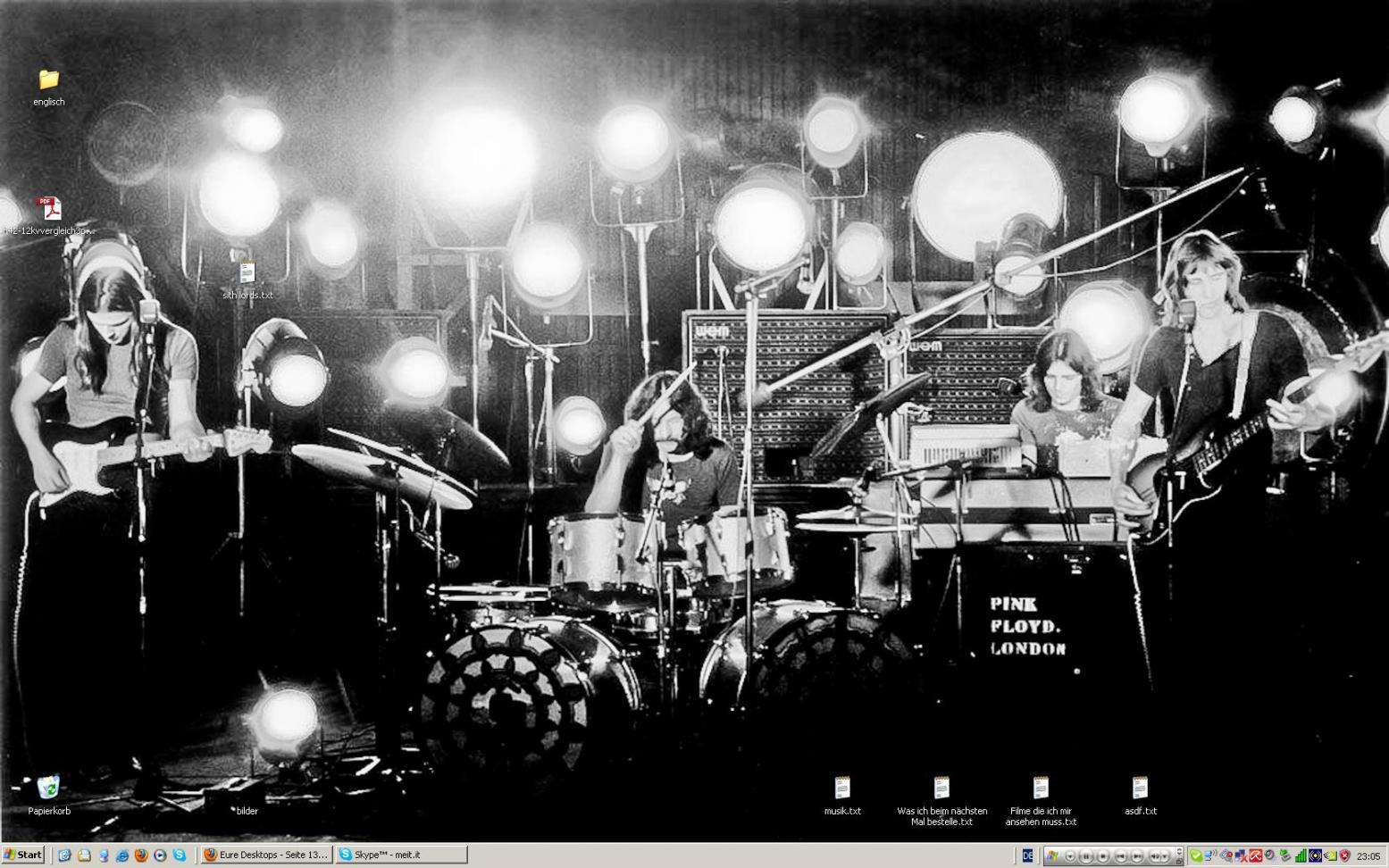Open the red security shield alert tray icon

point(1344,855)
